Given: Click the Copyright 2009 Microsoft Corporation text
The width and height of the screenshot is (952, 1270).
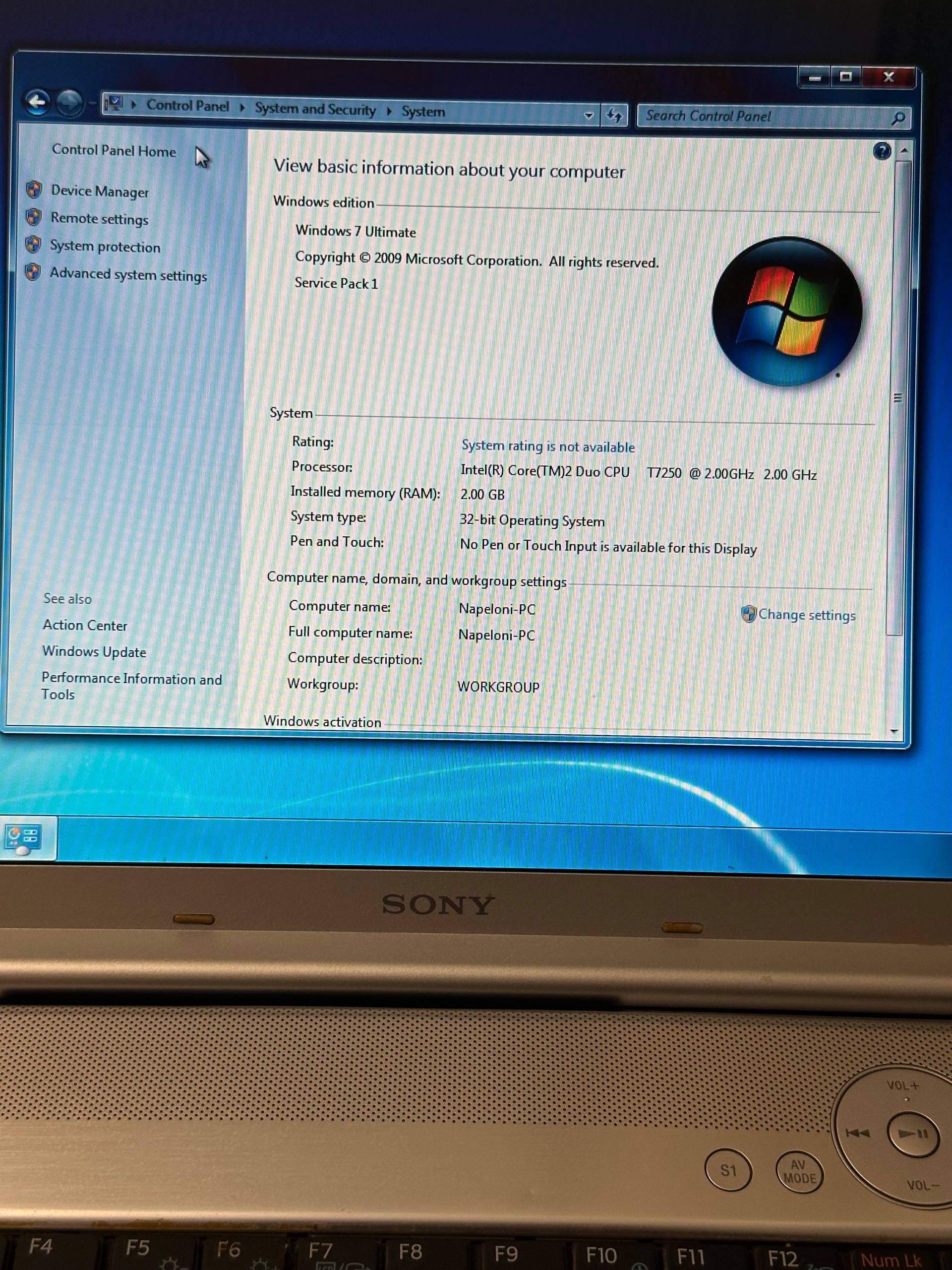Looking at the screenshot, I should [x=477, y=259].
